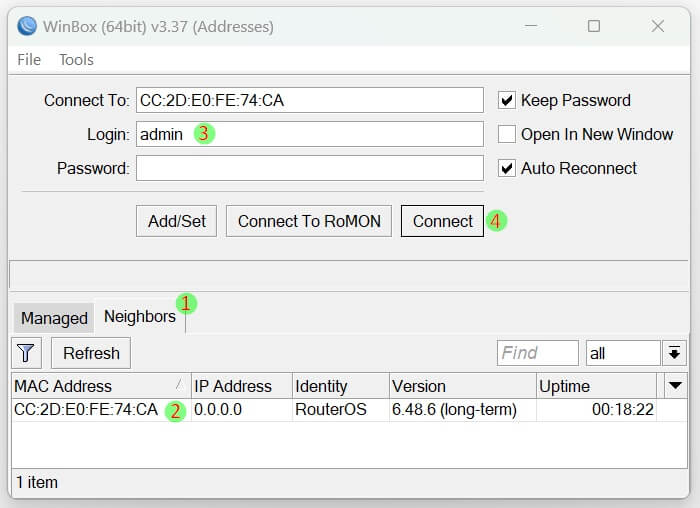Image resolution: width=700 pixels, height=508 pixels.
Task: Click into the Find search box
Action: pos(537,353)
